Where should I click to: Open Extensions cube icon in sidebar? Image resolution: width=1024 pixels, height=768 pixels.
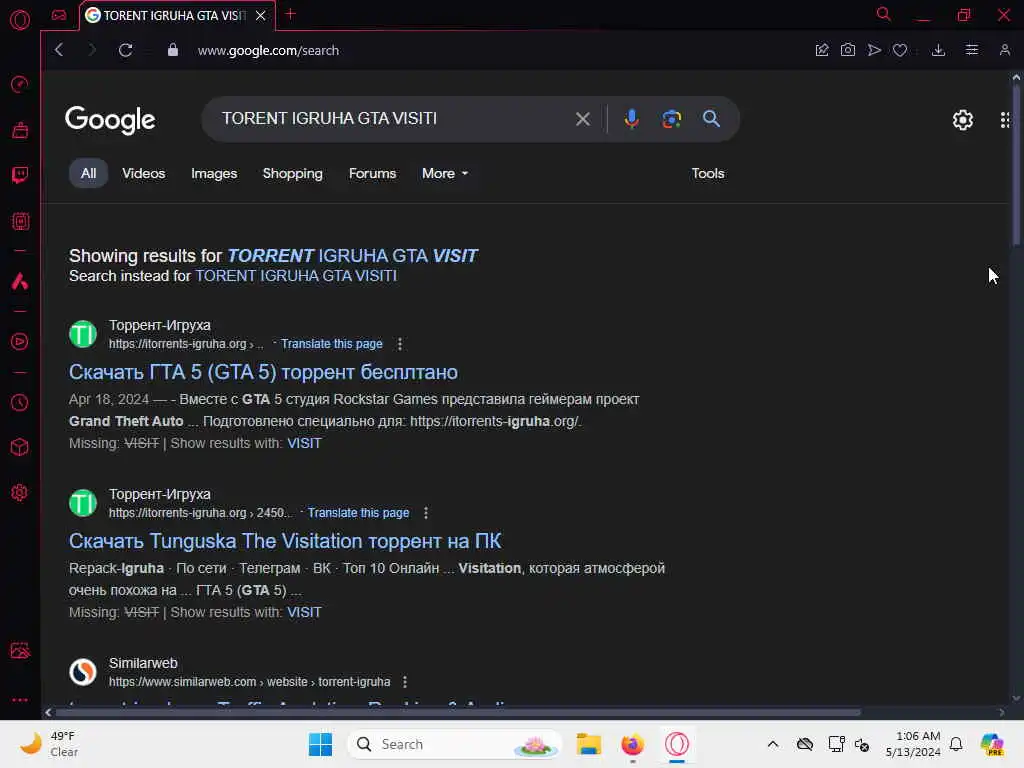point(20,447)
